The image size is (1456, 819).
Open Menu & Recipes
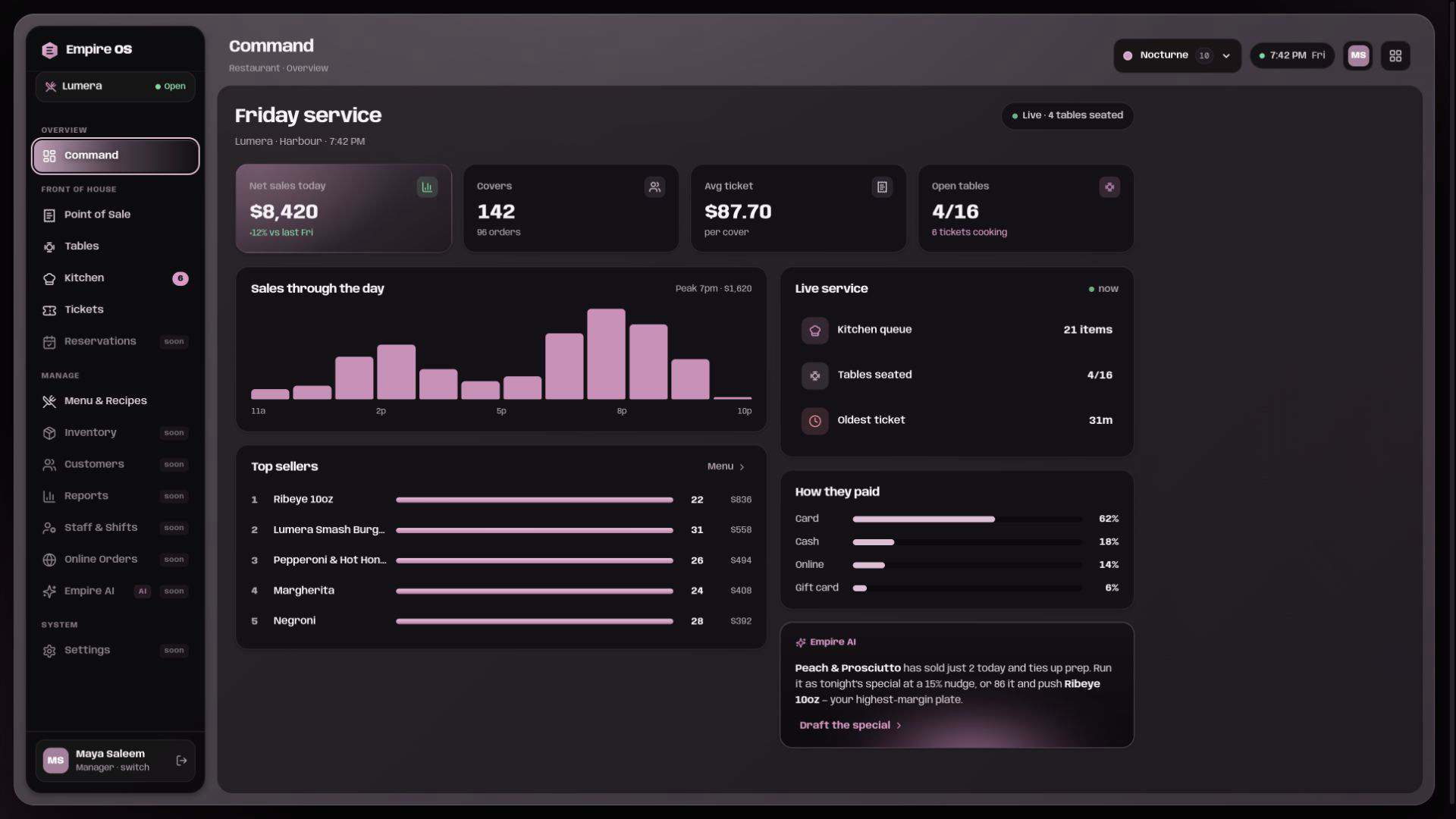(x=115, y=401)
